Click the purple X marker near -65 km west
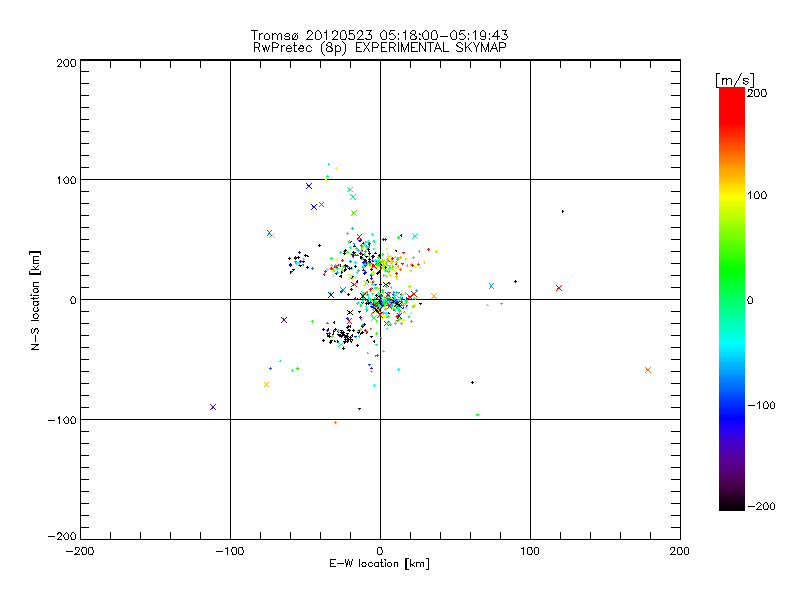The width and height of the screenshot is (800, 600). (x=284, y=320)
